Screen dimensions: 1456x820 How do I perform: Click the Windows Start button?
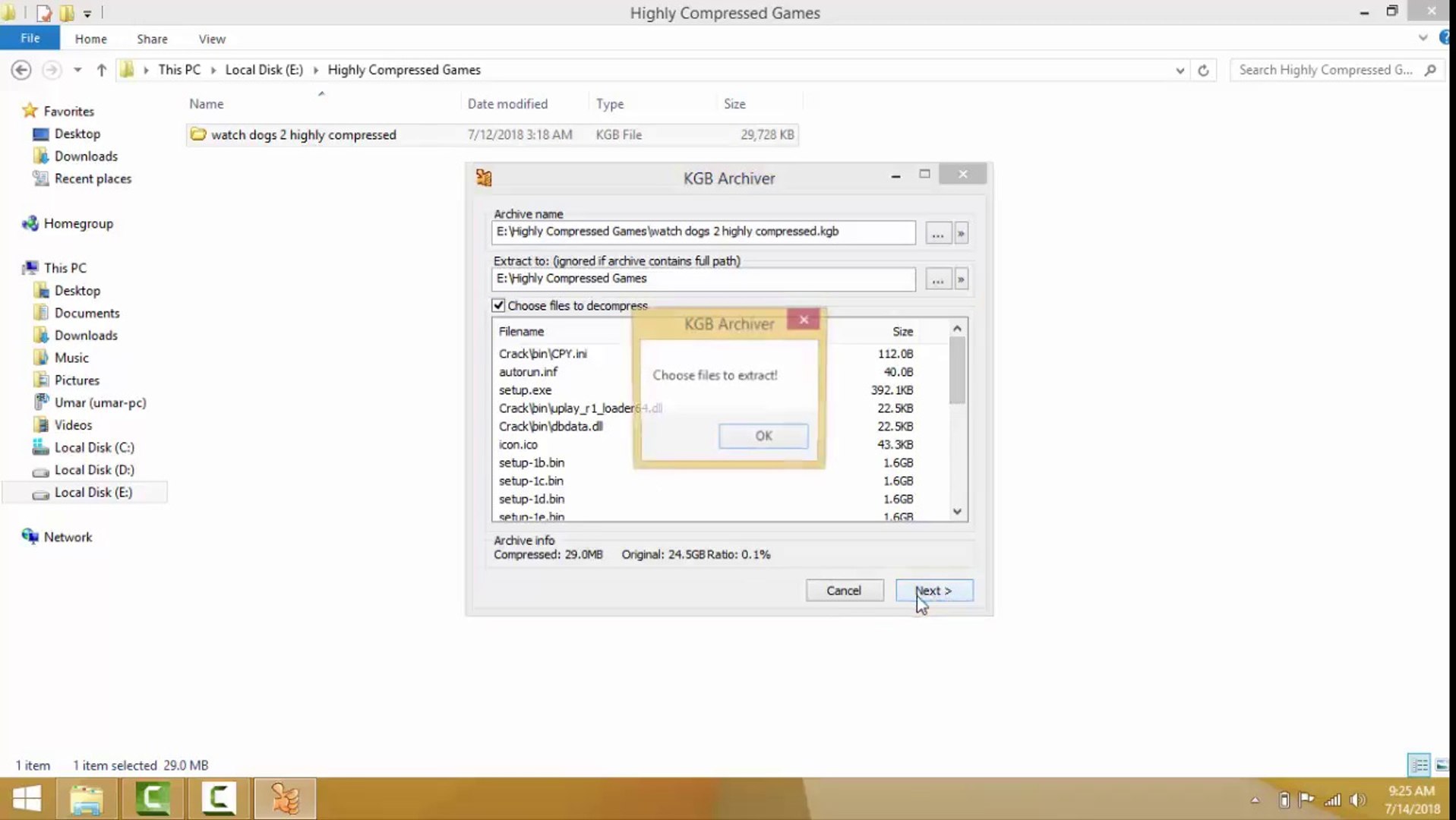tap(27, 799)
